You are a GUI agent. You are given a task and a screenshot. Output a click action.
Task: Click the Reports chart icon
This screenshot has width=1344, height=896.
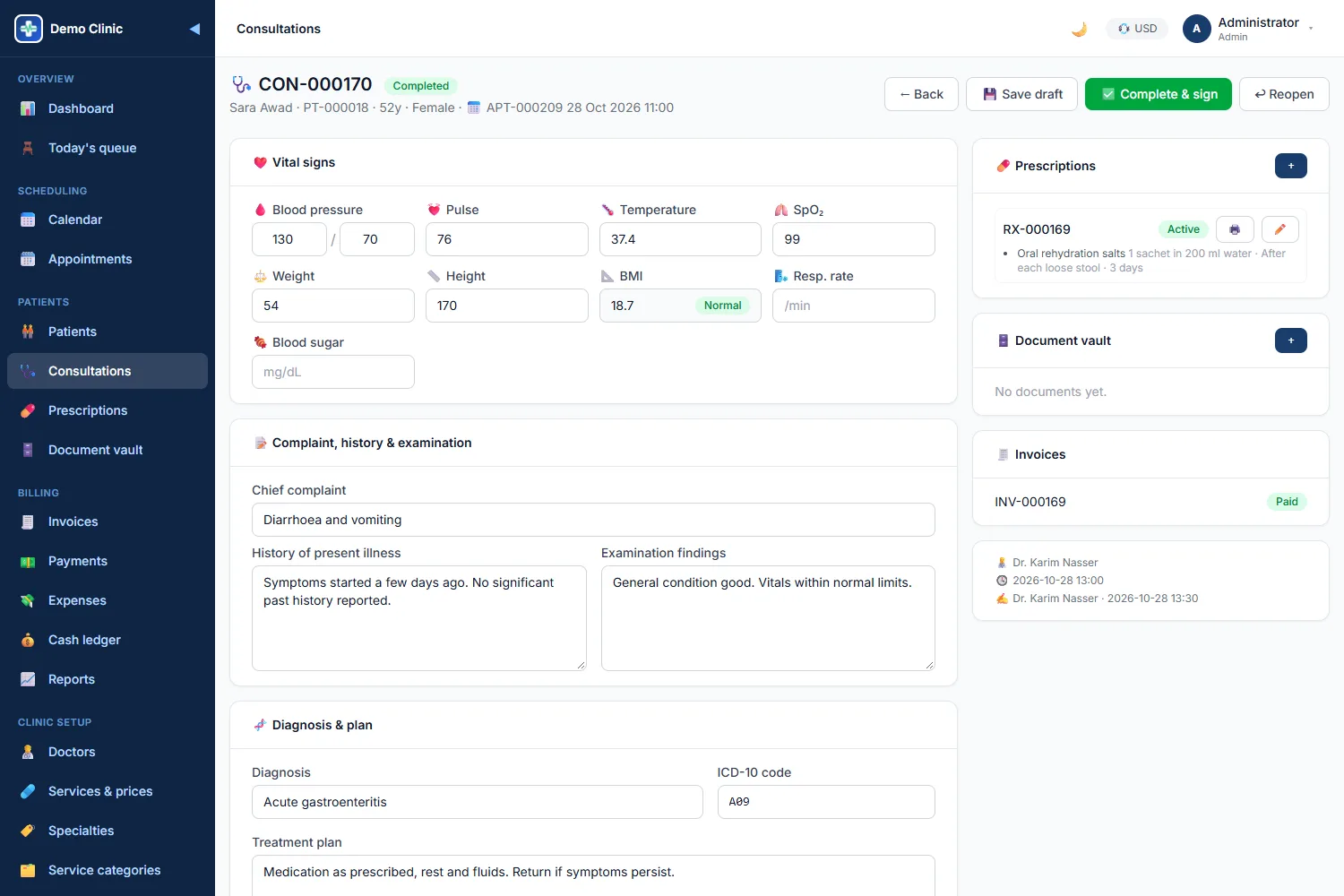[x=28, y=679]
